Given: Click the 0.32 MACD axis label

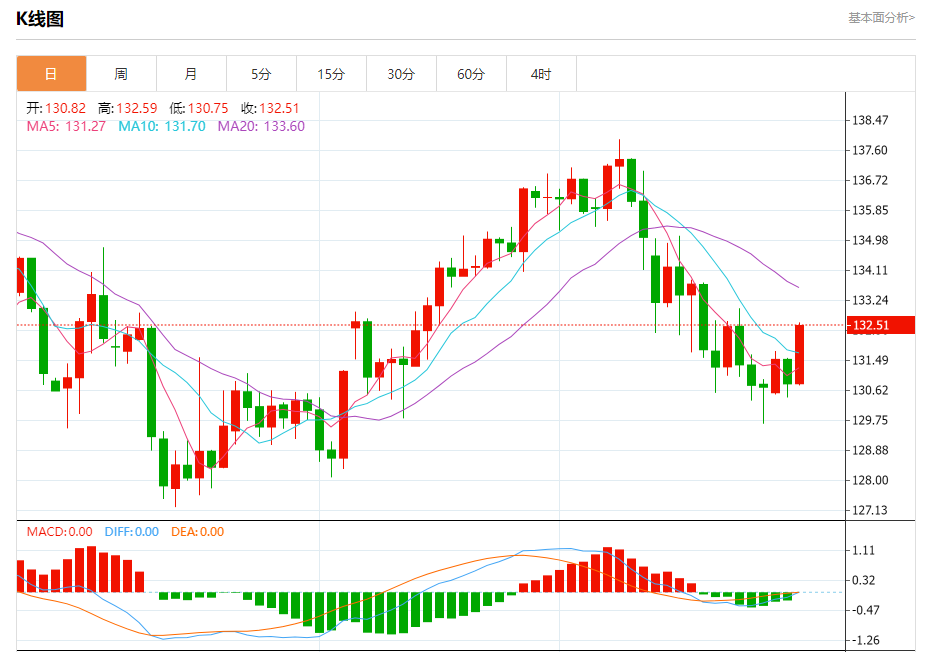Looking at the screenshot, I should pos(864,580).
